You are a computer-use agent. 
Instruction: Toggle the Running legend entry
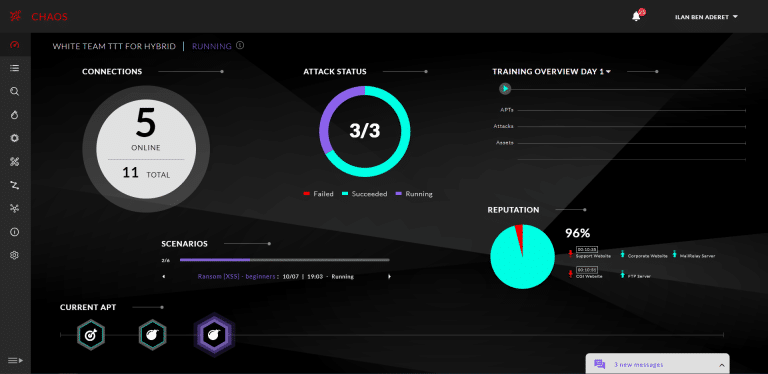click(x=414, y=194)
